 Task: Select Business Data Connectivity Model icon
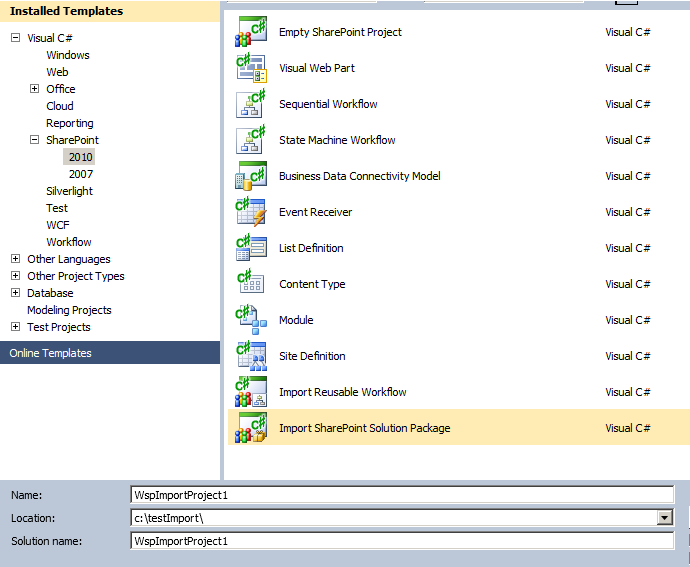point(250,176)
